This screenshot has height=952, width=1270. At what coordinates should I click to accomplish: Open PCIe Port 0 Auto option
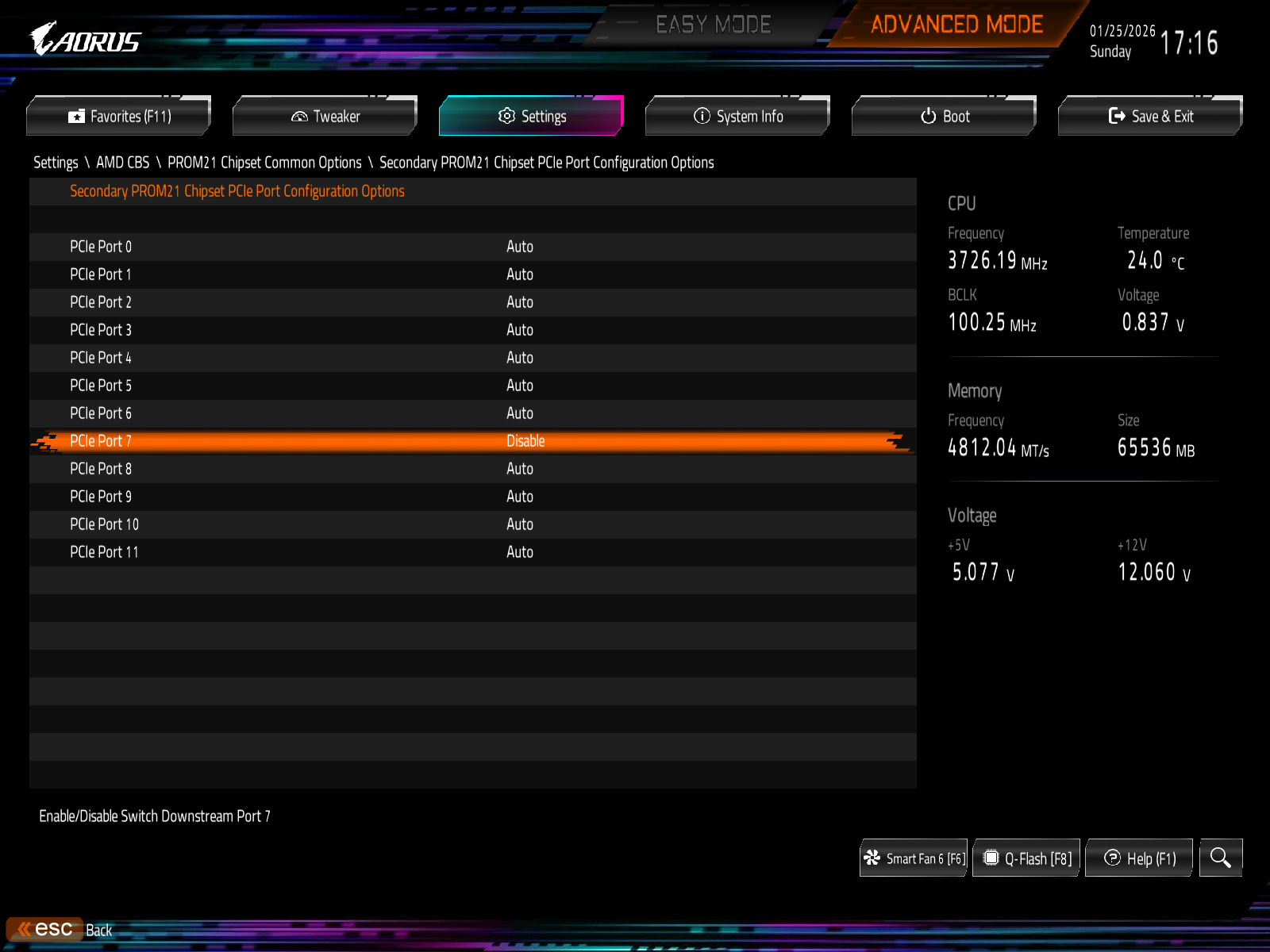point(520,247)
